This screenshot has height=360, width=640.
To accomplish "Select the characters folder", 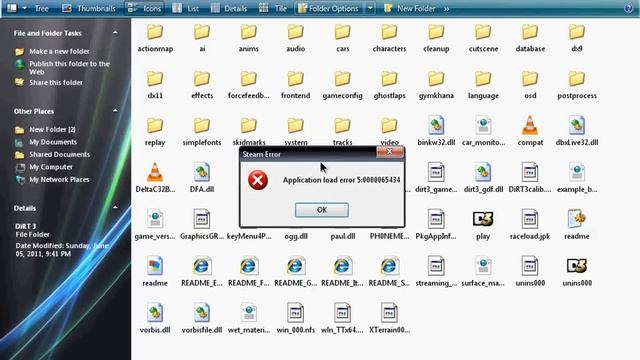I will click(389, 38).
